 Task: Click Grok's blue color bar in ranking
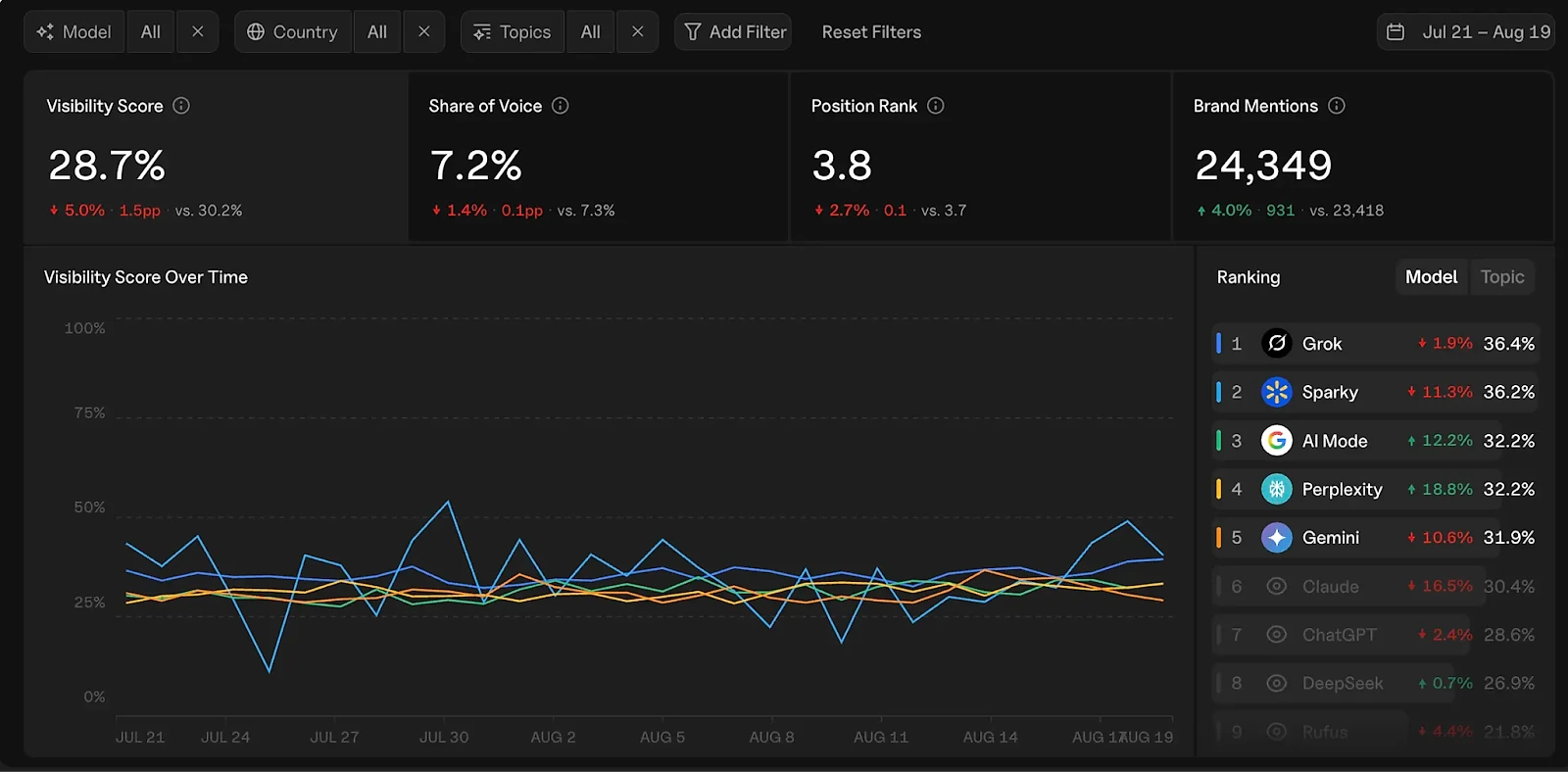1218,343
